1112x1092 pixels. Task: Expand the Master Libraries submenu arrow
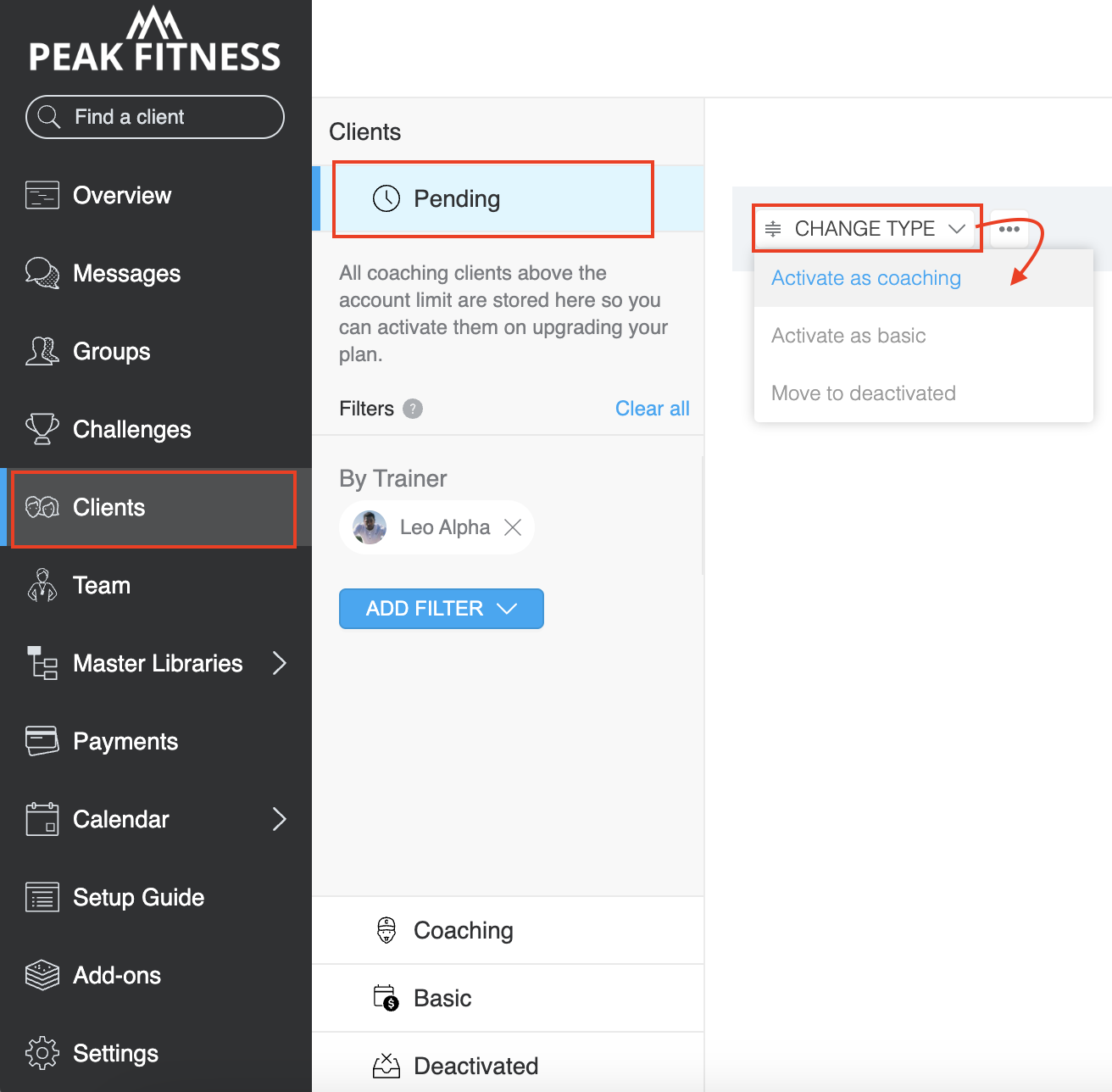tap(280, 663)
